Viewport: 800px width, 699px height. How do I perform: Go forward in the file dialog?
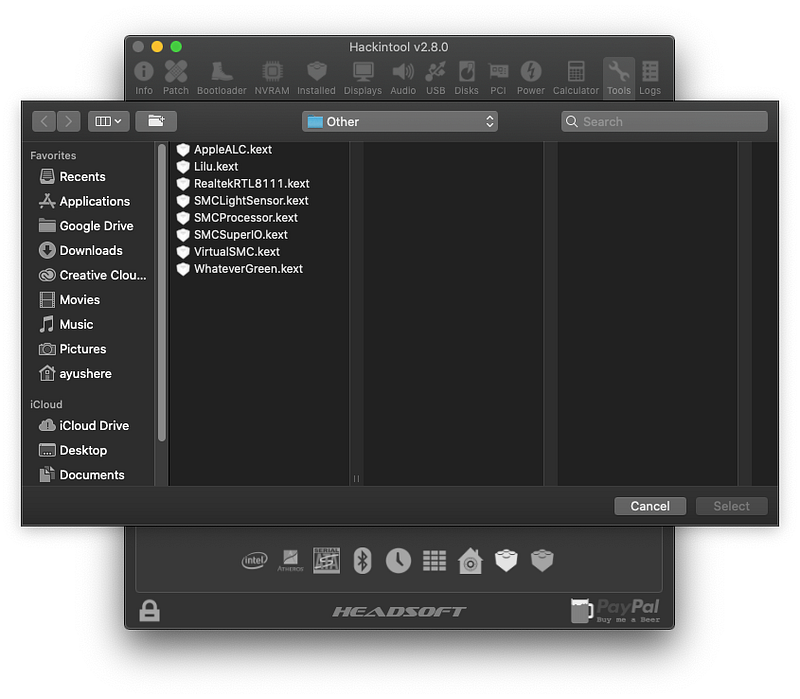click(68, 121)
